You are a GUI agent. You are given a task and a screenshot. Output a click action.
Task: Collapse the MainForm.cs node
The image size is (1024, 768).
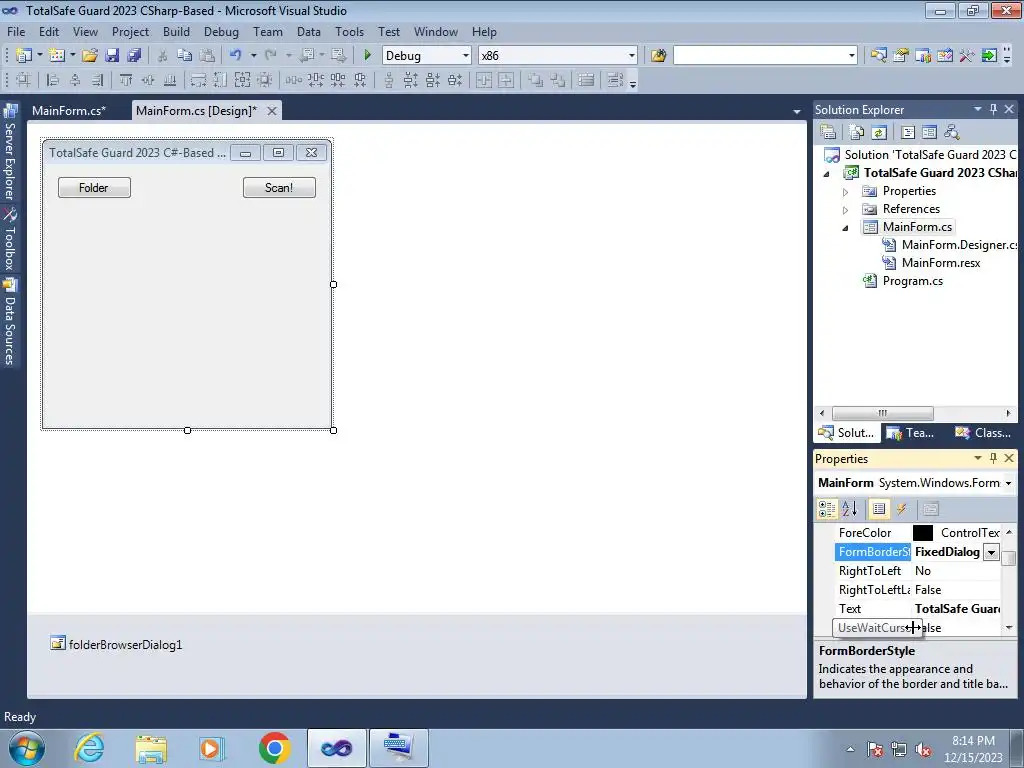pos(845,228)
